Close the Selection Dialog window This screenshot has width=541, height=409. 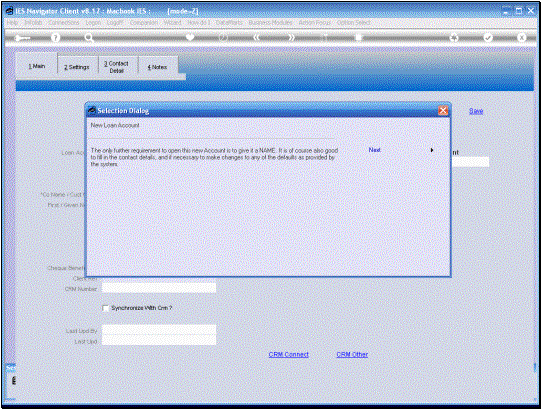pyautogui.click(x=443, y=110)
